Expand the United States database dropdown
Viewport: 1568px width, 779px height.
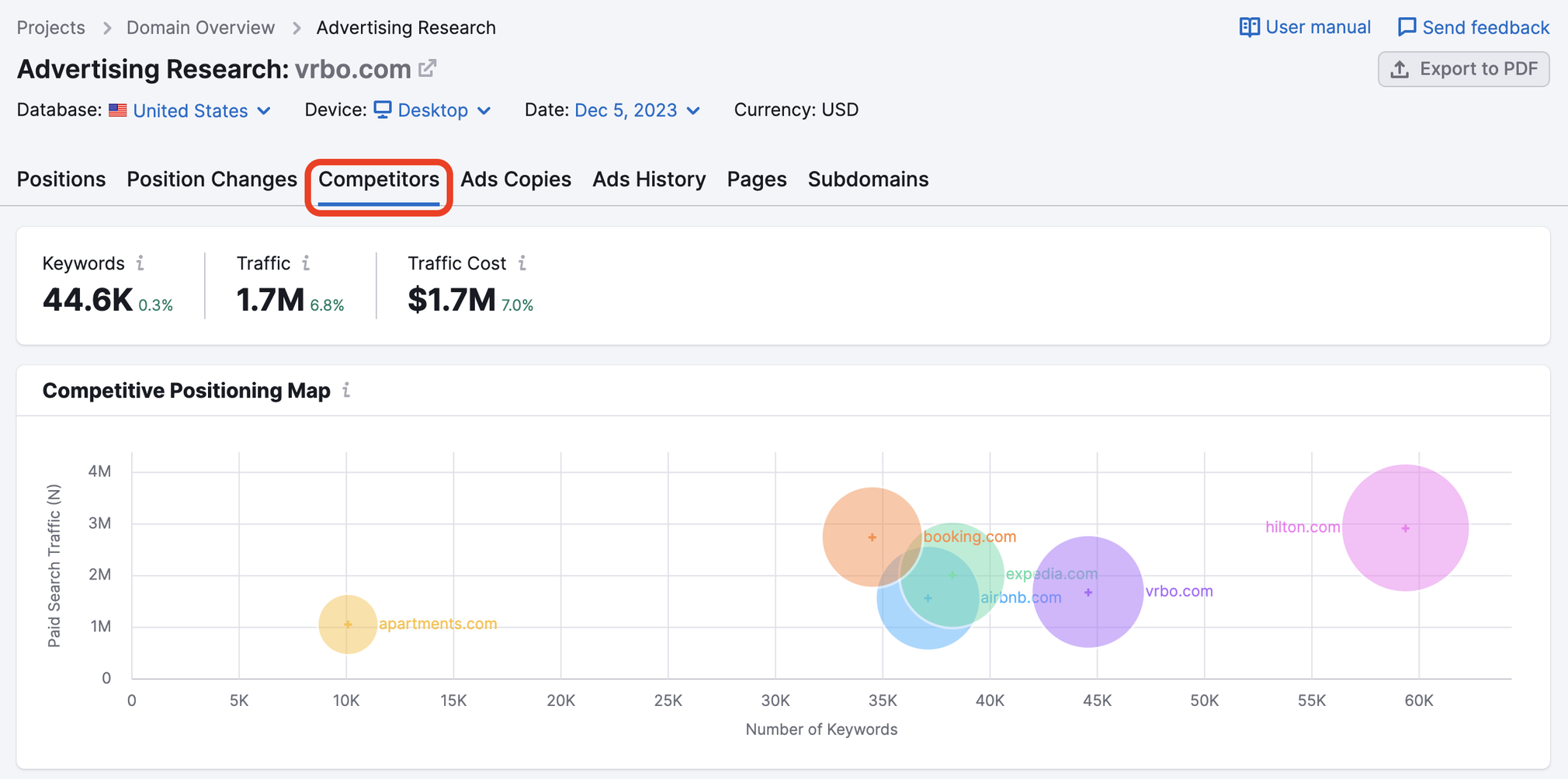190,110
